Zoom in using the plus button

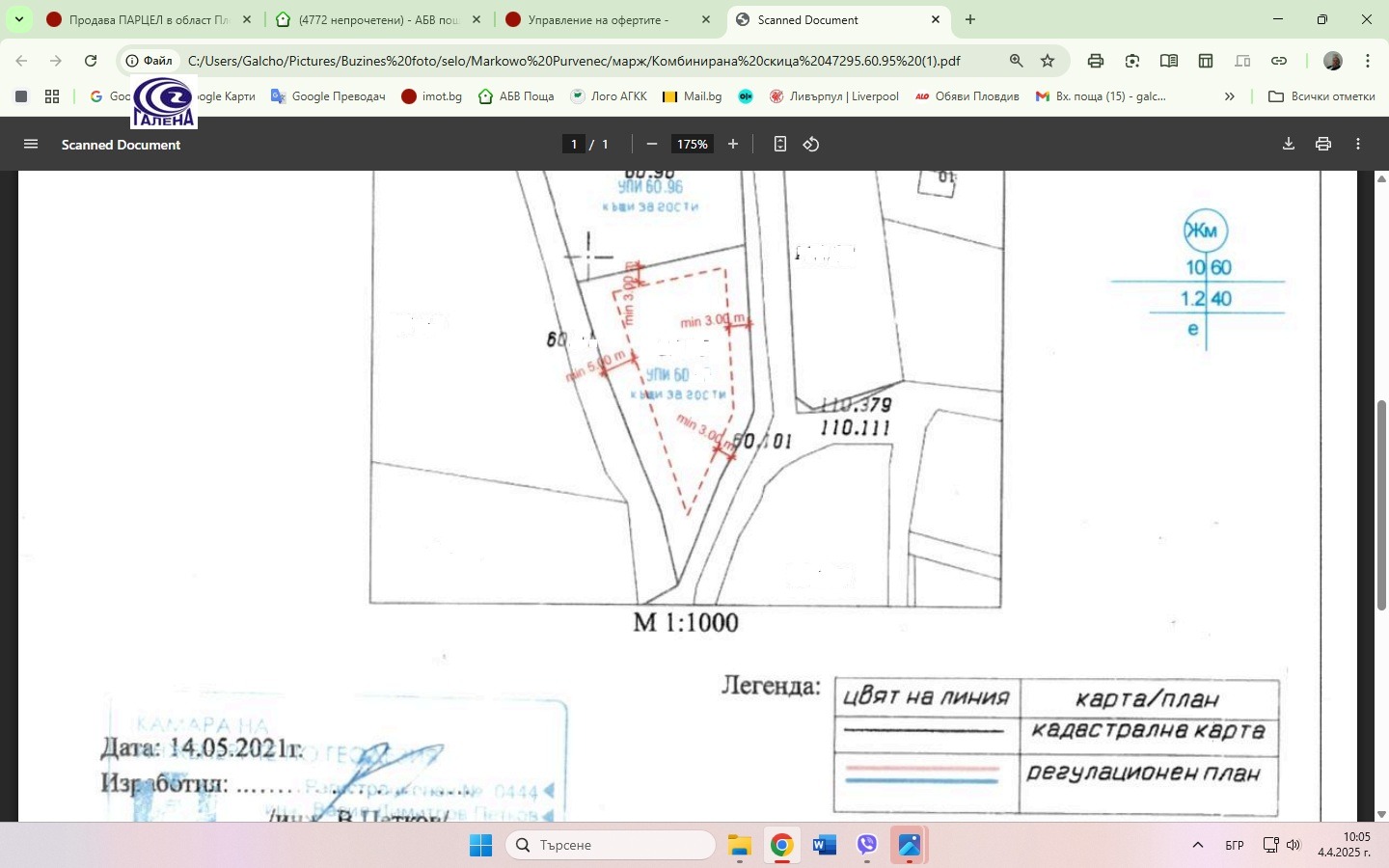pyautogui.click(x=733, y=145)
